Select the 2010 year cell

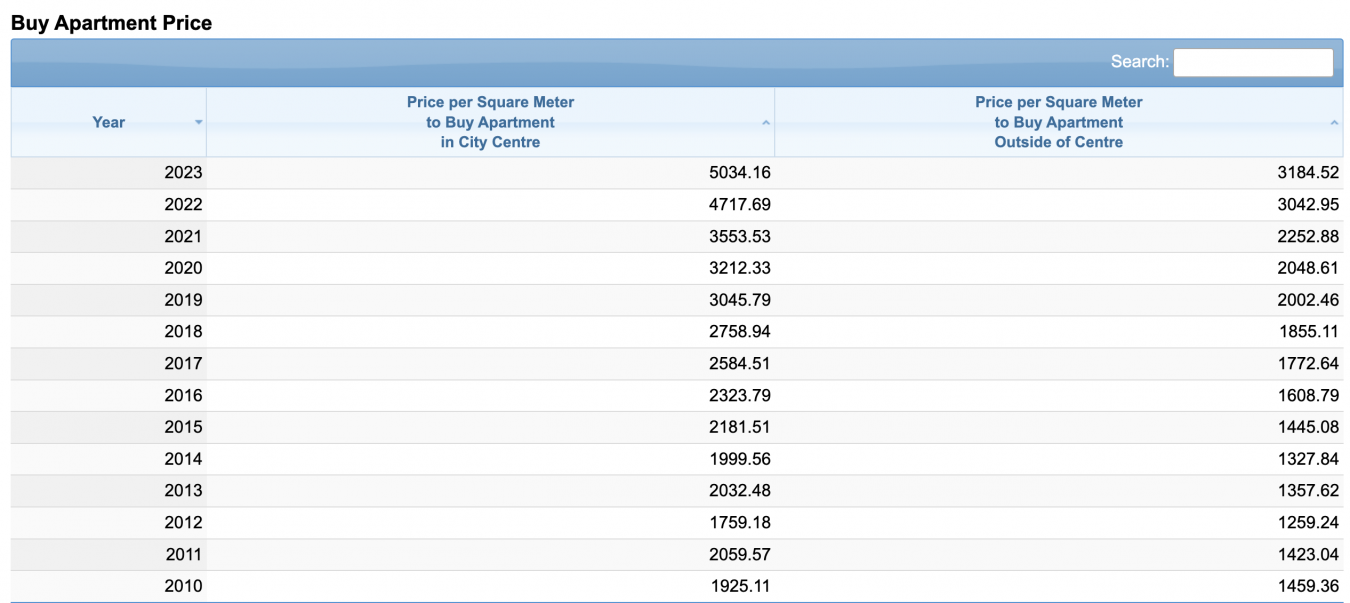click(183, 587)
